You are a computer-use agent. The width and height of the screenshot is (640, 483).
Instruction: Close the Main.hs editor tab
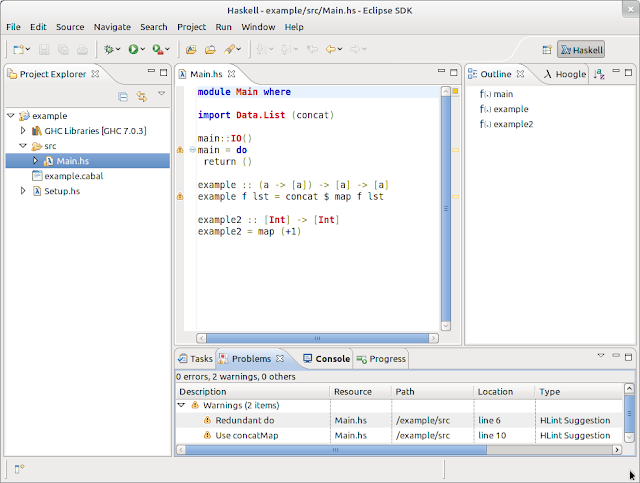pyautogui.click(x=231, y=74)
